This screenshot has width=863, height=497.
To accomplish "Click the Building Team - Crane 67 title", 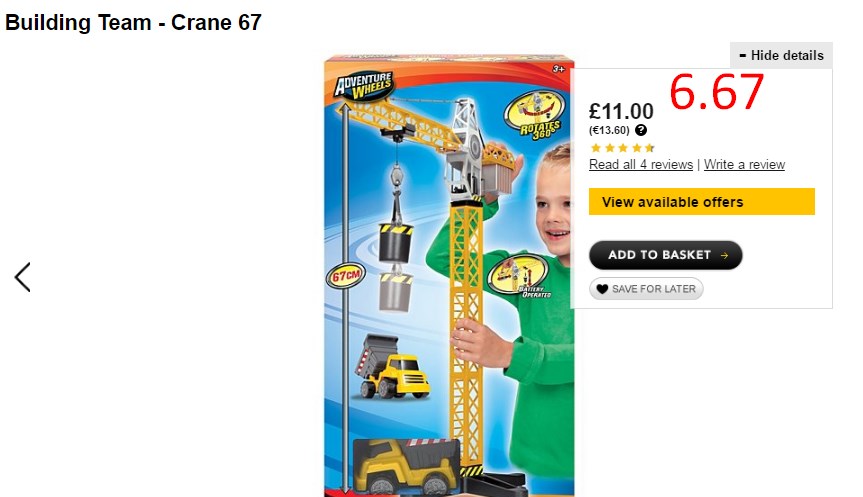I will click(x=133, y=23).
